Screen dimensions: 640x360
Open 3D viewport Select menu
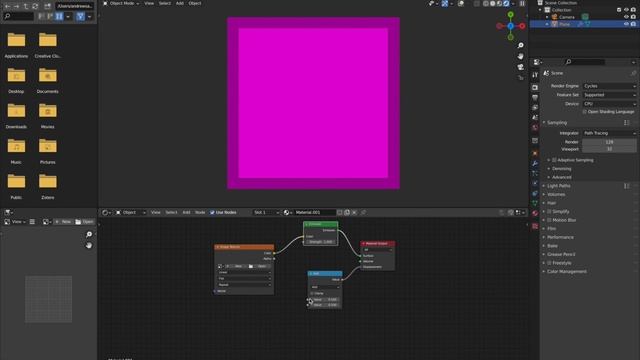165,3
